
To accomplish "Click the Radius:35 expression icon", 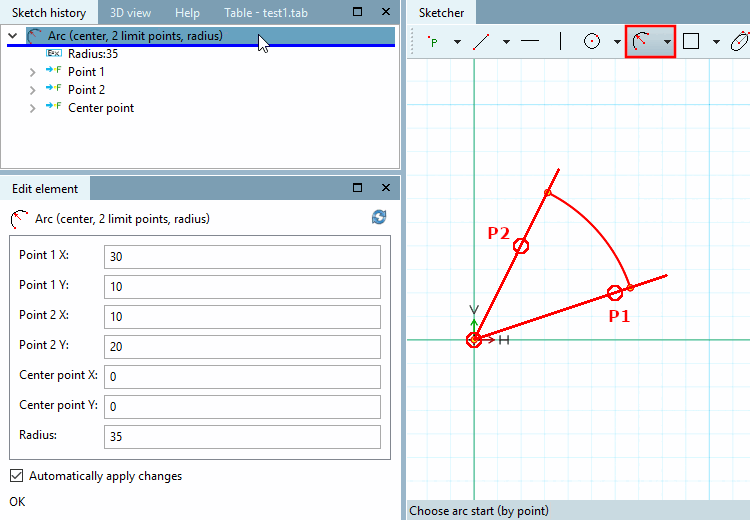I will click(x=54, y=53).
